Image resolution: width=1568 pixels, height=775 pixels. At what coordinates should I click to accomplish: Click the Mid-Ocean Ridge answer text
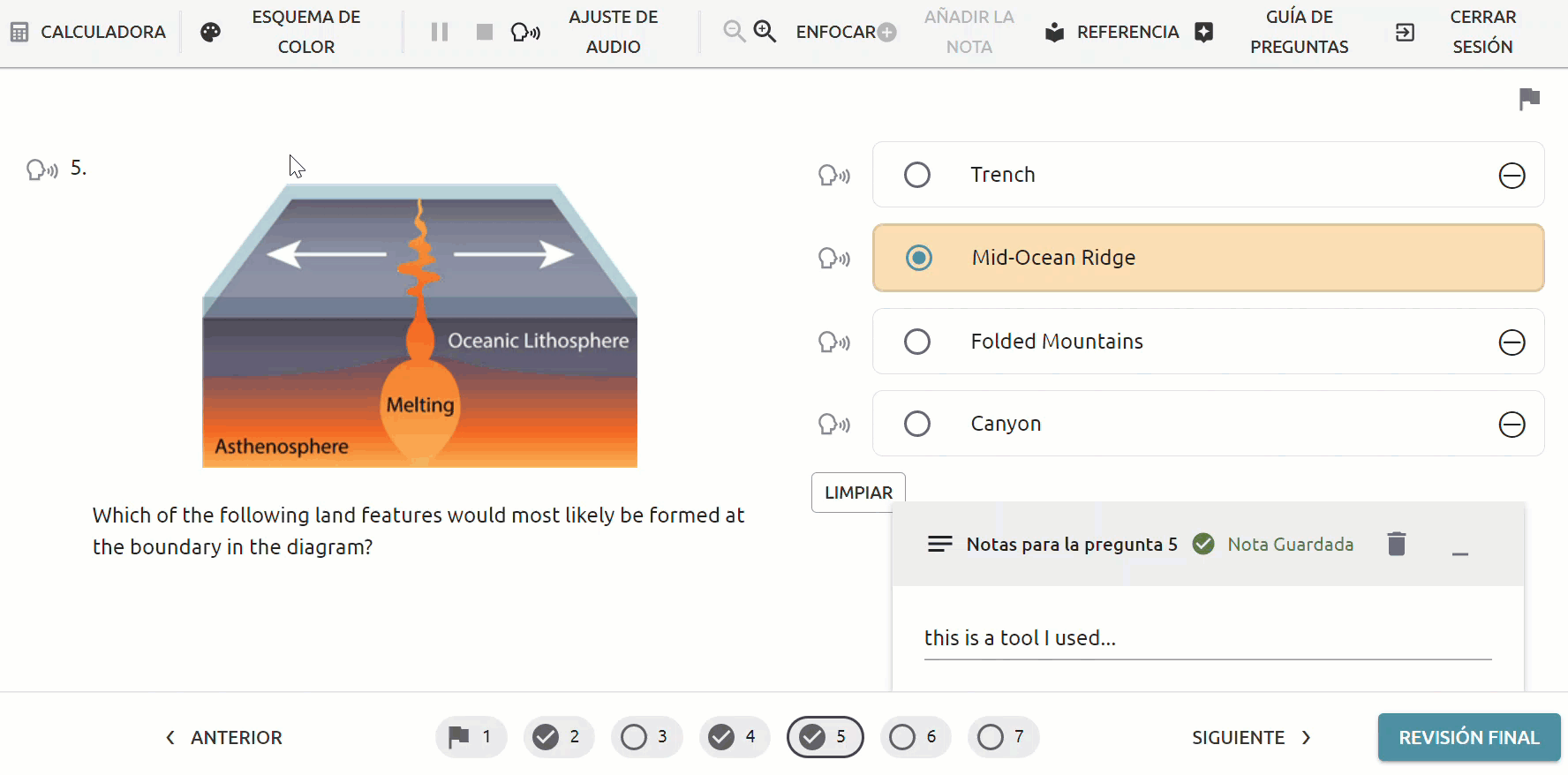1053,258
